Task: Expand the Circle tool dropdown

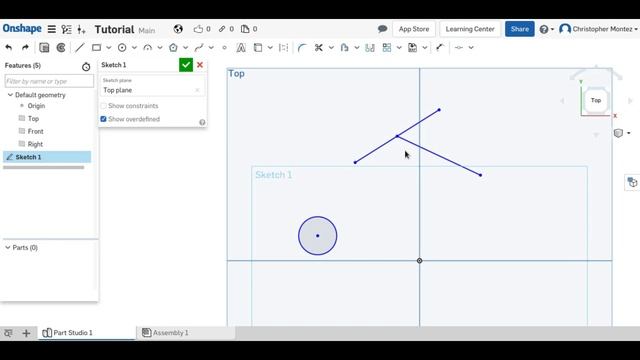Action: tap(134, 48)
